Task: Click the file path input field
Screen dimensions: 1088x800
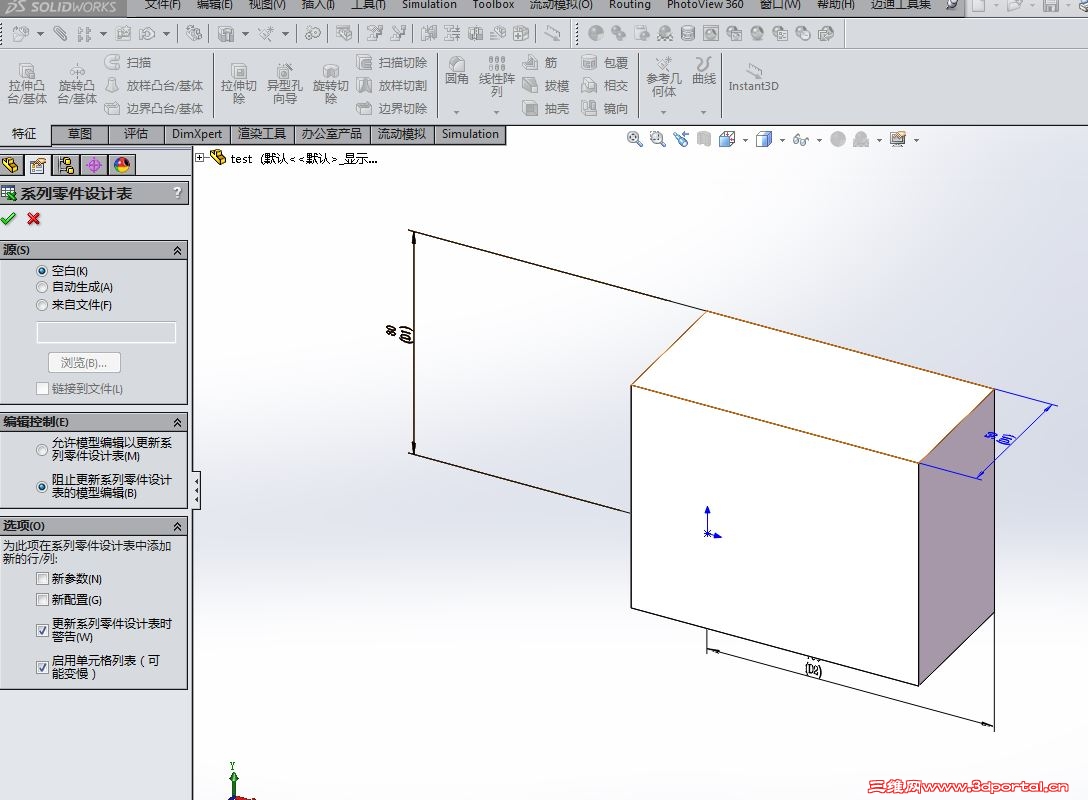Action: click(106, 332)
